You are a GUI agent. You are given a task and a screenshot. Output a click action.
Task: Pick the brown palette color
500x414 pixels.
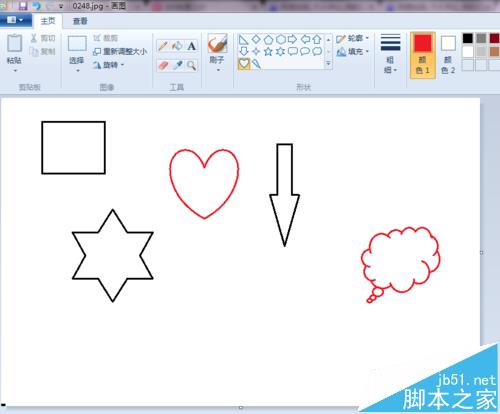(494, 52)
